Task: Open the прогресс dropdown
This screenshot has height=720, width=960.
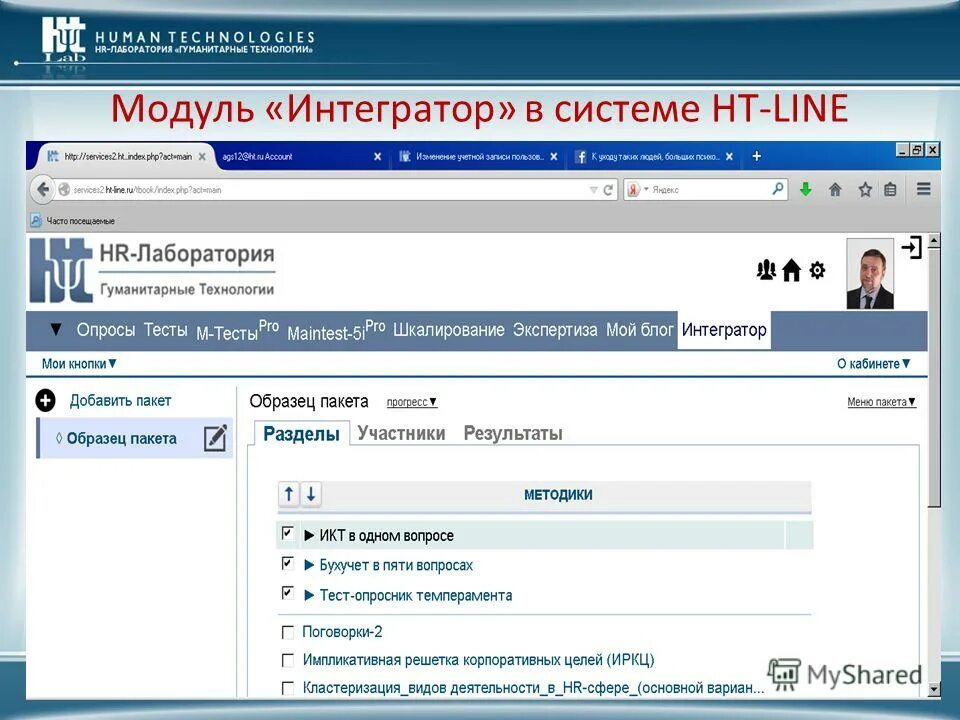Action: point(412,402)
